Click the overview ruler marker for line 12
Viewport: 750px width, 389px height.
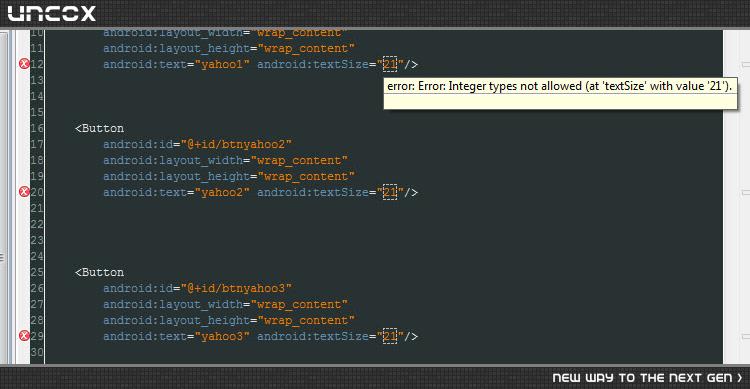[745, 64]
